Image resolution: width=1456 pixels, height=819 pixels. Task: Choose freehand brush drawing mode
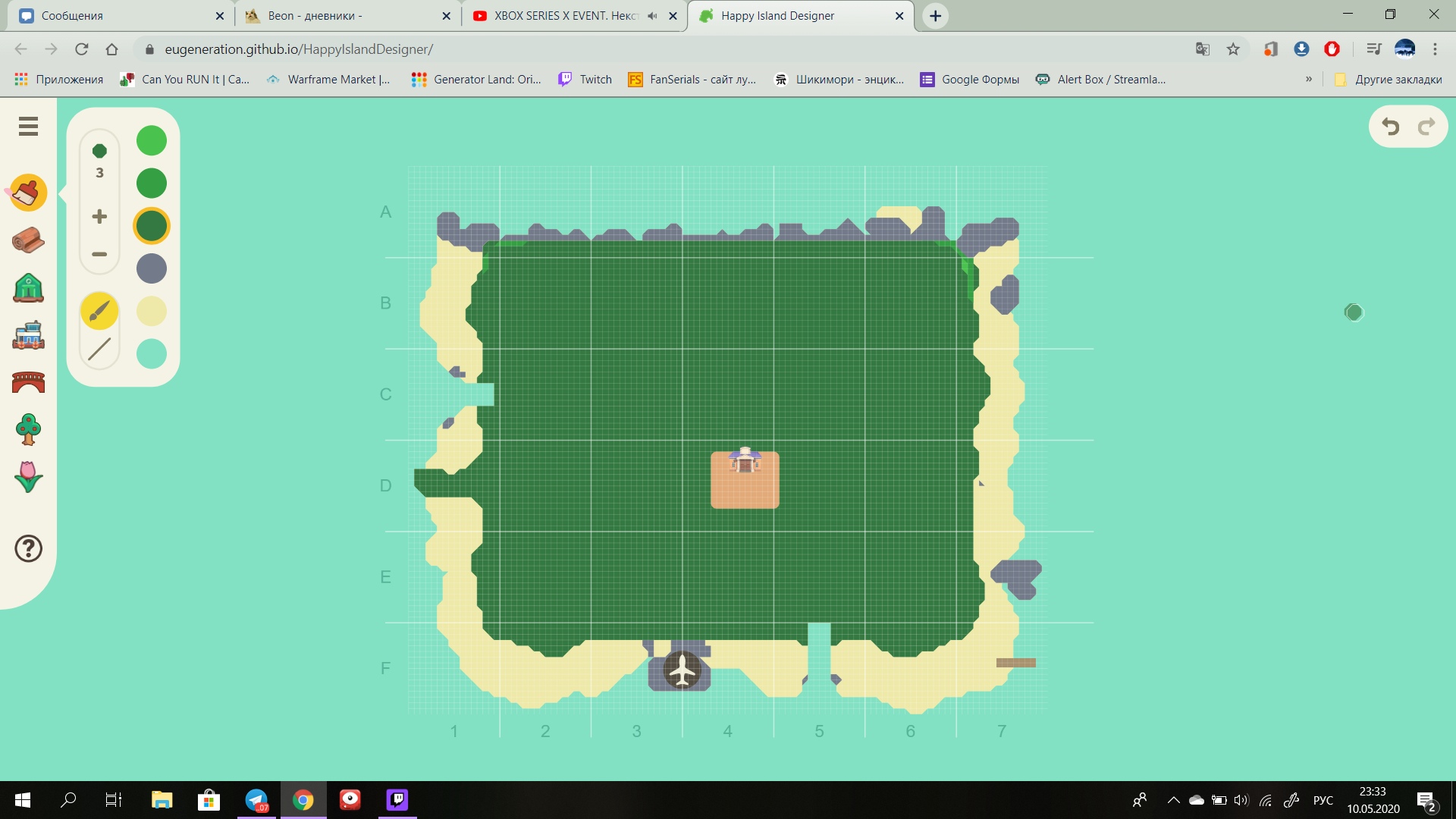click(x=99, y=311)
